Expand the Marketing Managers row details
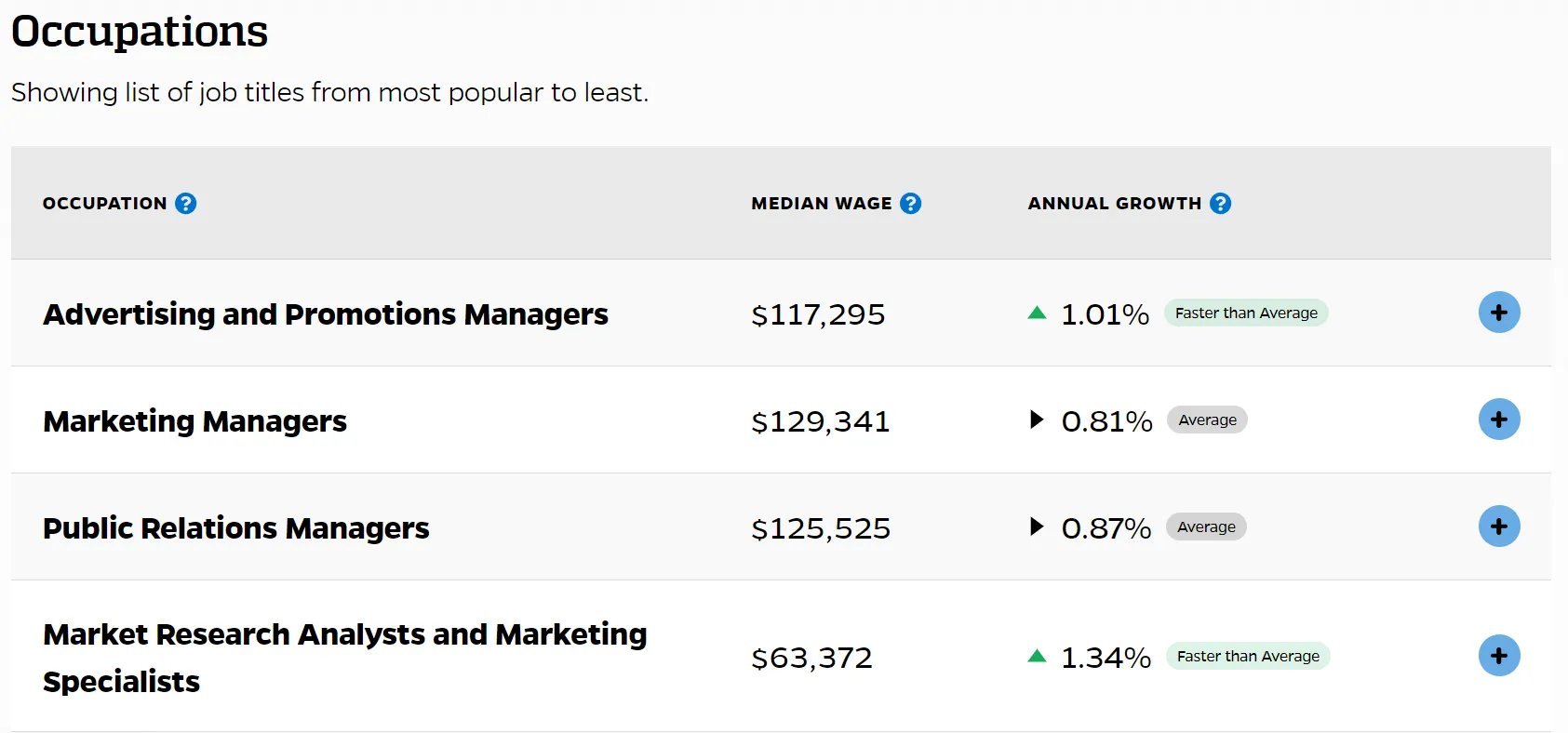1568x733 pixels. pyautogui.click(x=1499, y=420)
